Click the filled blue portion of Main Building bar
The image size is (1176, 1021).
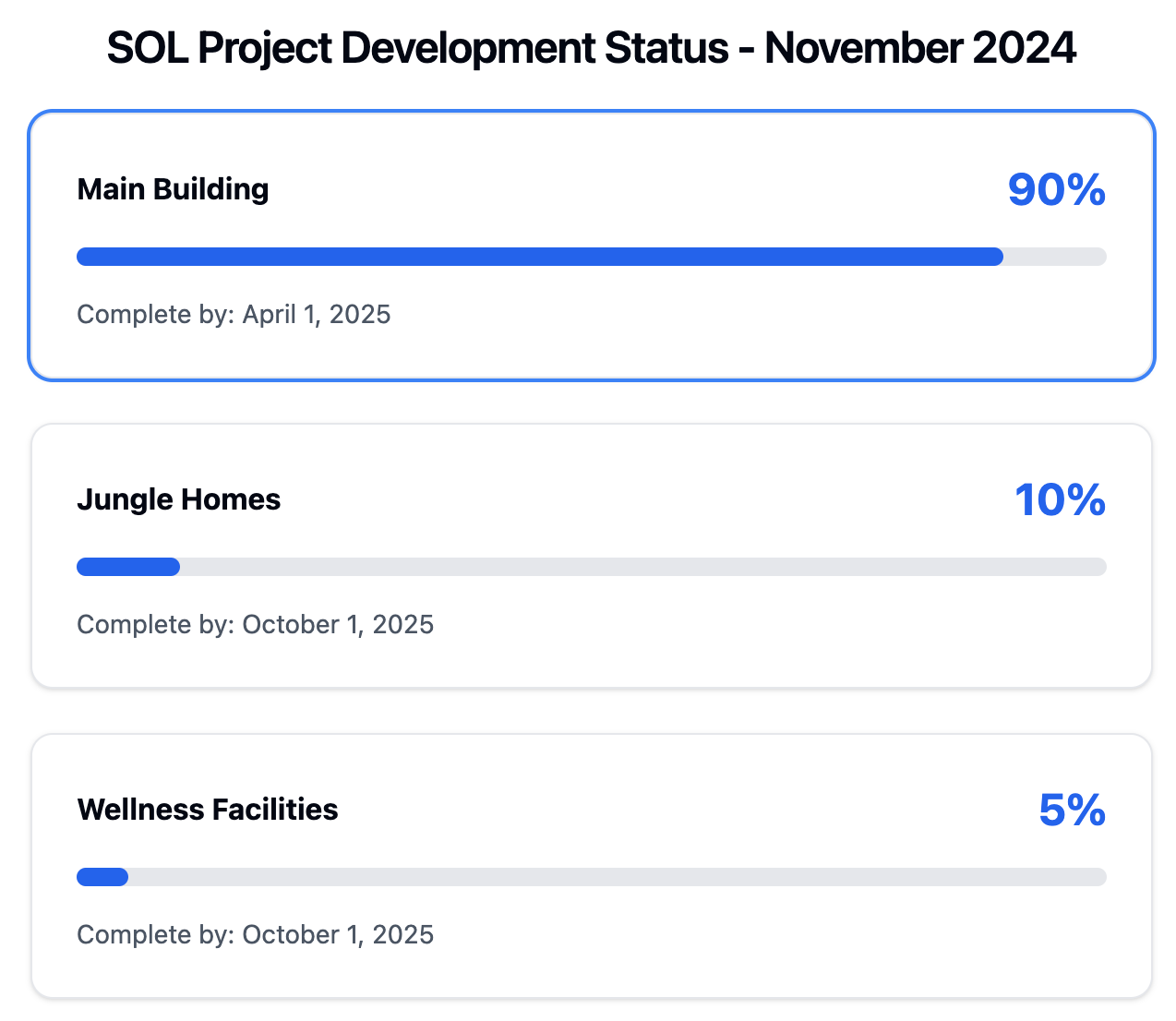(x=540, y=257)
